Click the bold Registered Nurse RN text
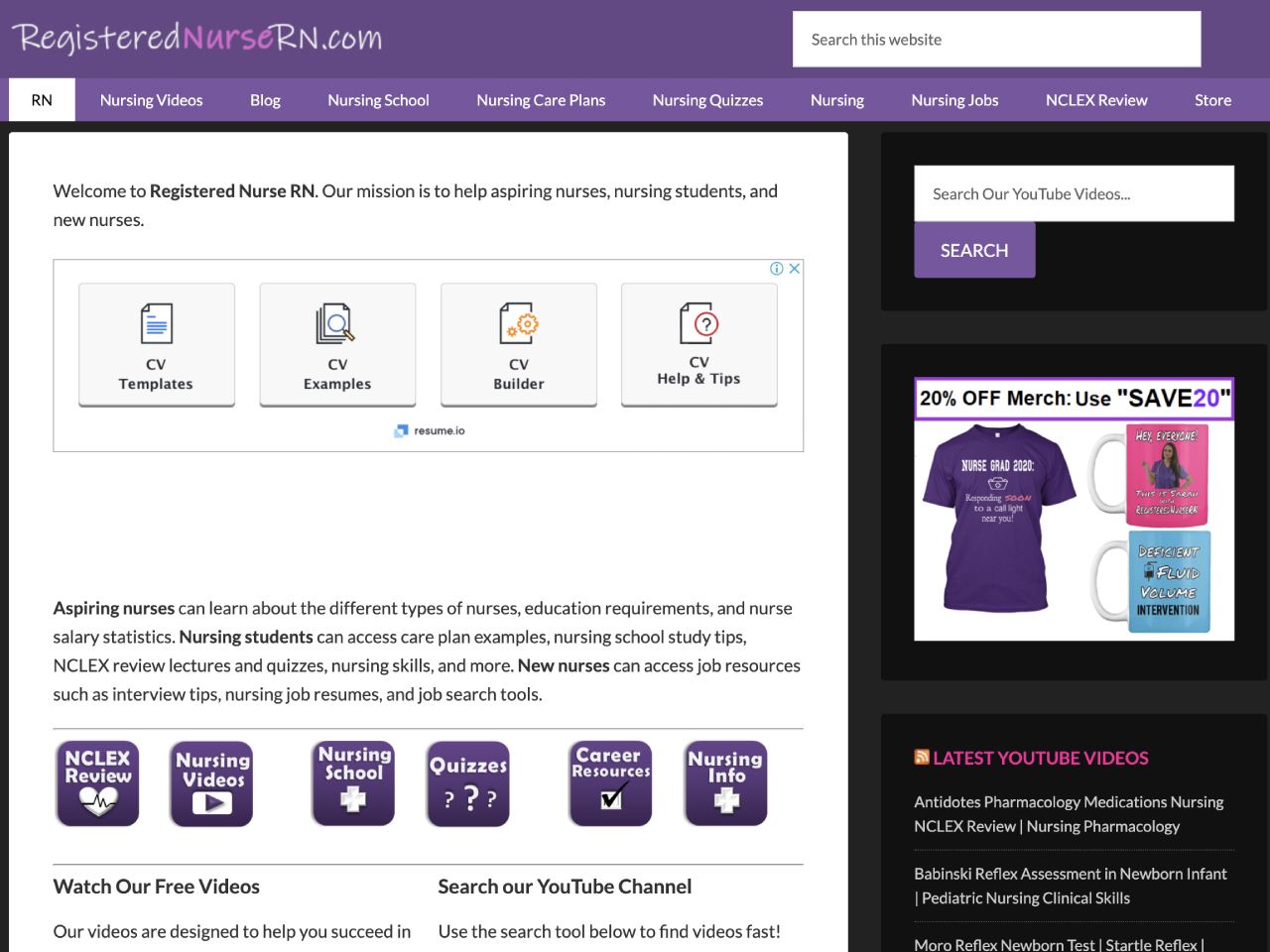 (232, 191)
